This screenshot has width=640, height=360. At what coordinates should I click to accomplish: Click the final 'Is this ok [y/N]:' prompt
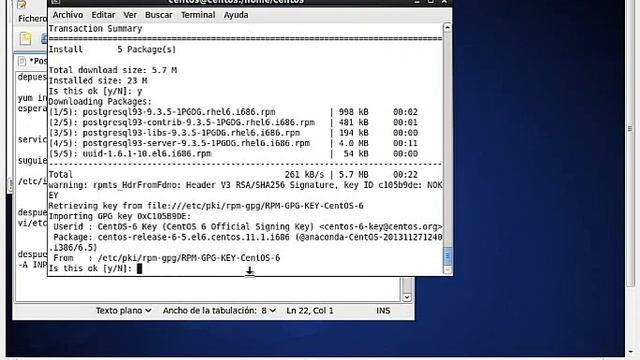[90, 269]
